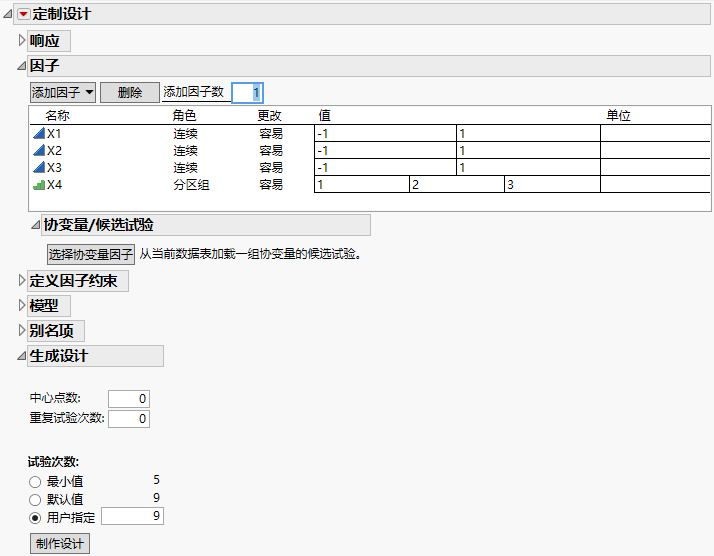Click the 制作设计 button
The width and height of the screenshot is (714, 556).
pyautogui.click(x=60, y=543)
